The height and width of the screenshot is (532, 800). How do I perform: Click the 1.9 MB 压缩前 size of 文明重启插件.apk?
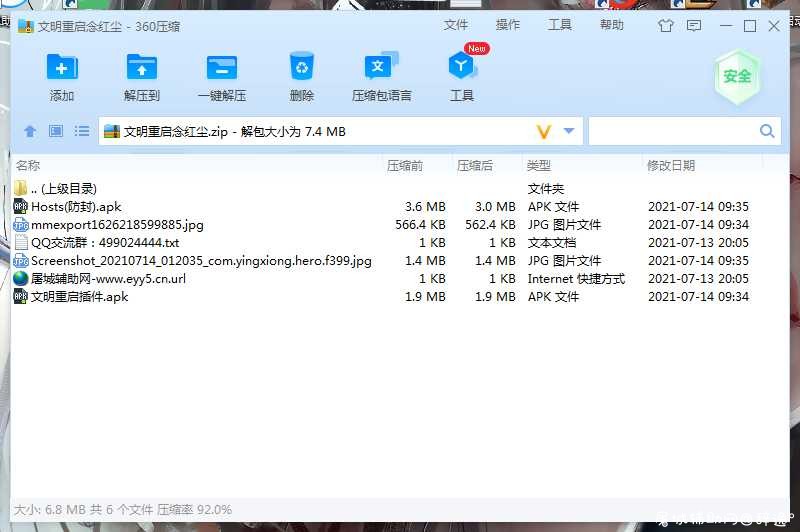point(425,297)
